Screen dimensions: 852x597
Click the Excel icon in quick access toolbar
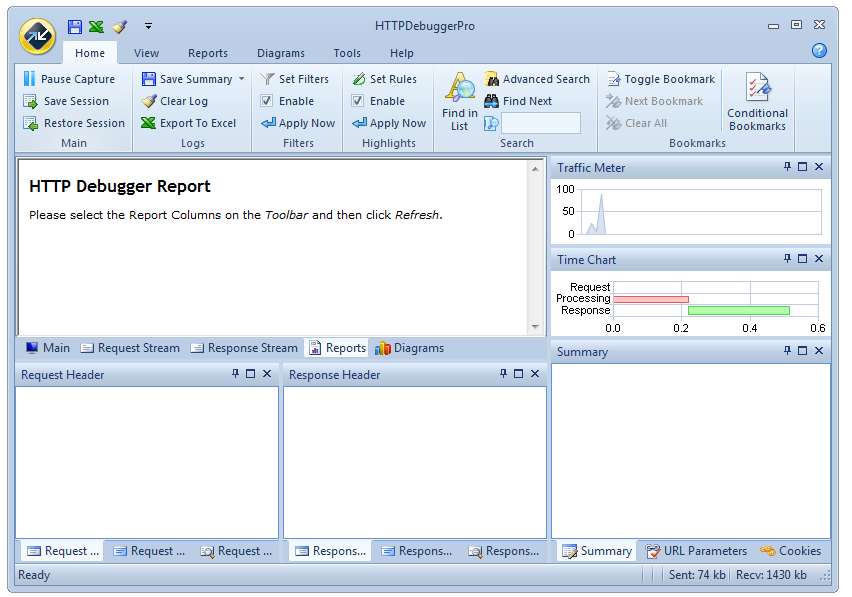(96, 26)
